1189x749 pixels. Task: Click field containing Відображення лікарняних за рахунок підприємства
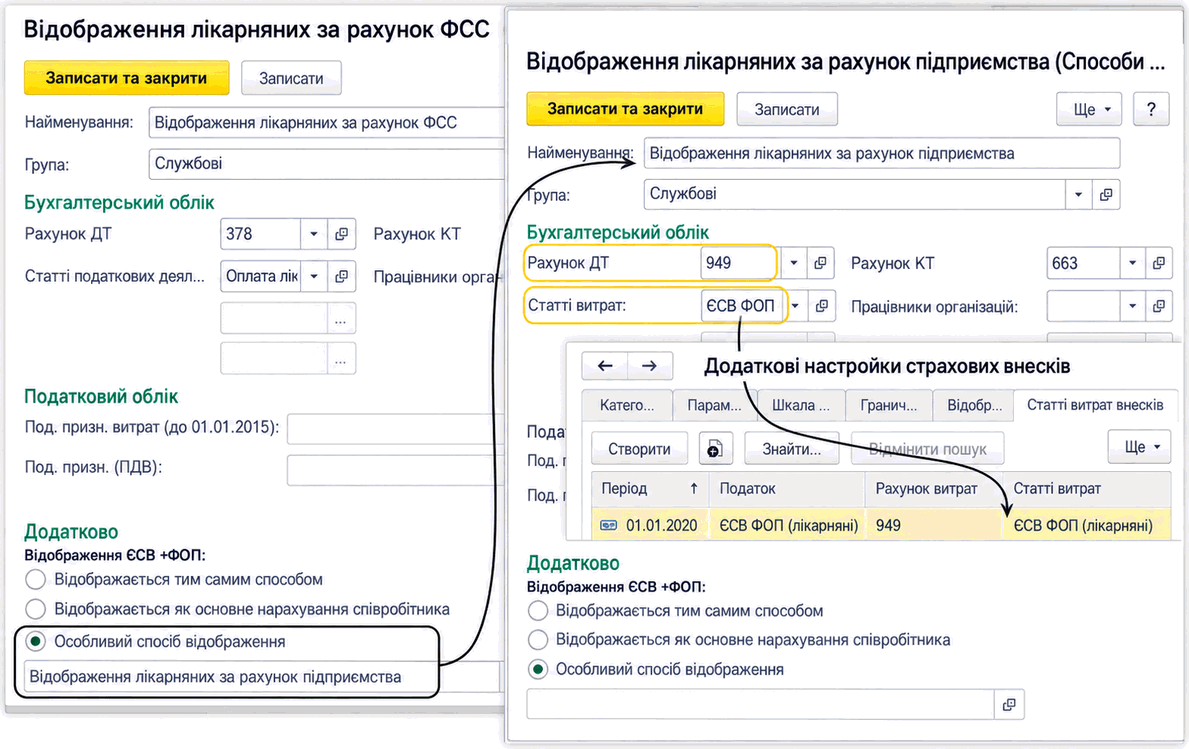click(x=262, y=677)
